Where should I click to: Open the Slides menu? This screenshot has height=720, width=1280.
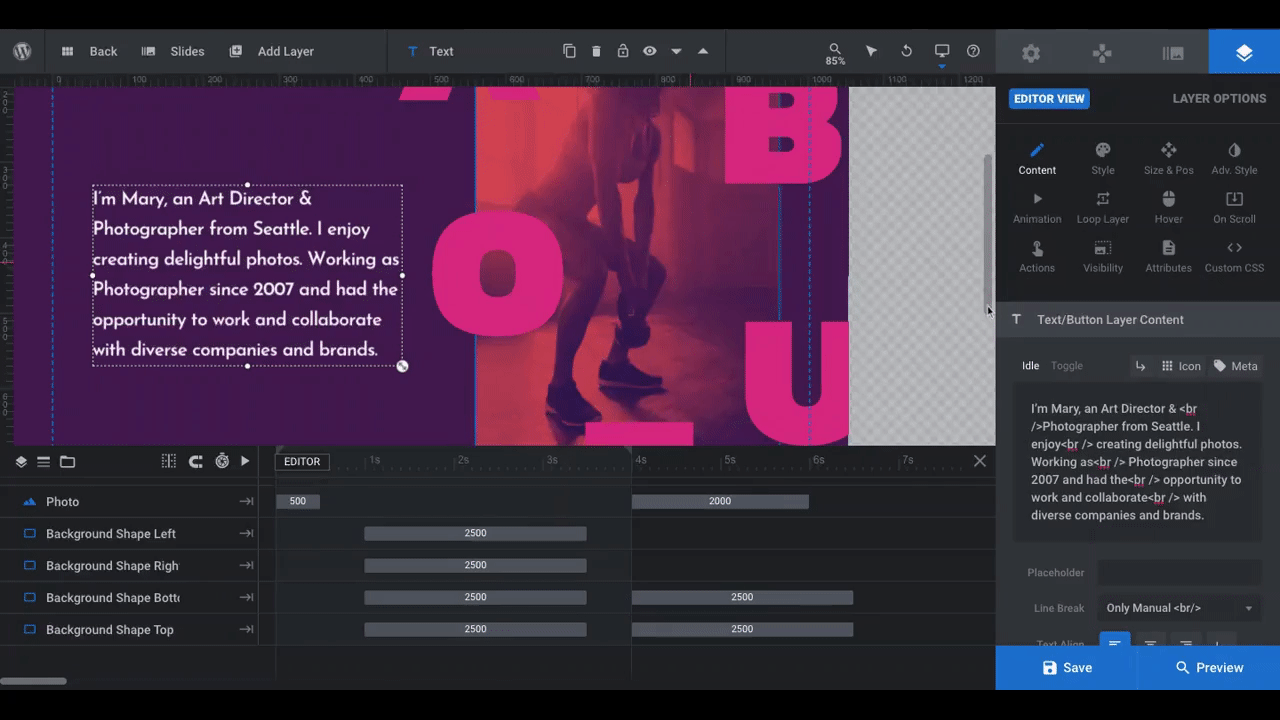(173, 51)
